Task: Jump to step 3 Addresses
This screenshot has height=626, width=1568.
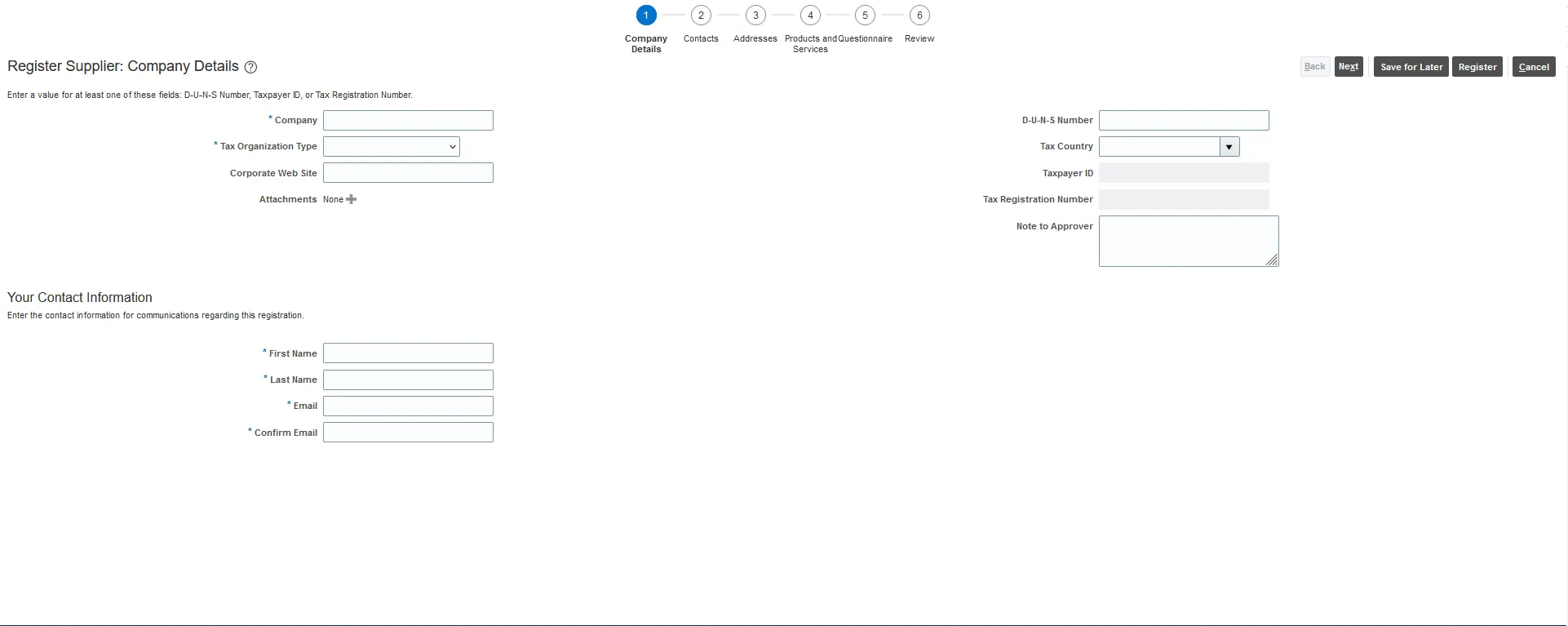Action: coord(755,16)
